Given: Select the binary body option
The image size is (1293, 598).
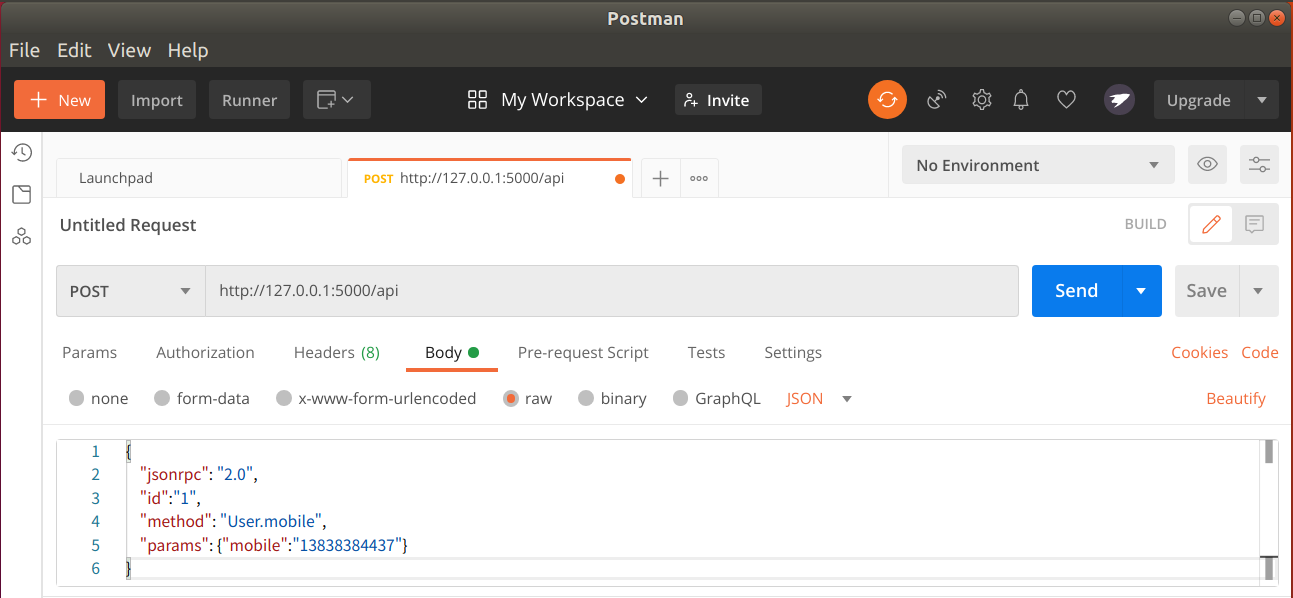Looking at the screenshot, I should pos(612,398).
